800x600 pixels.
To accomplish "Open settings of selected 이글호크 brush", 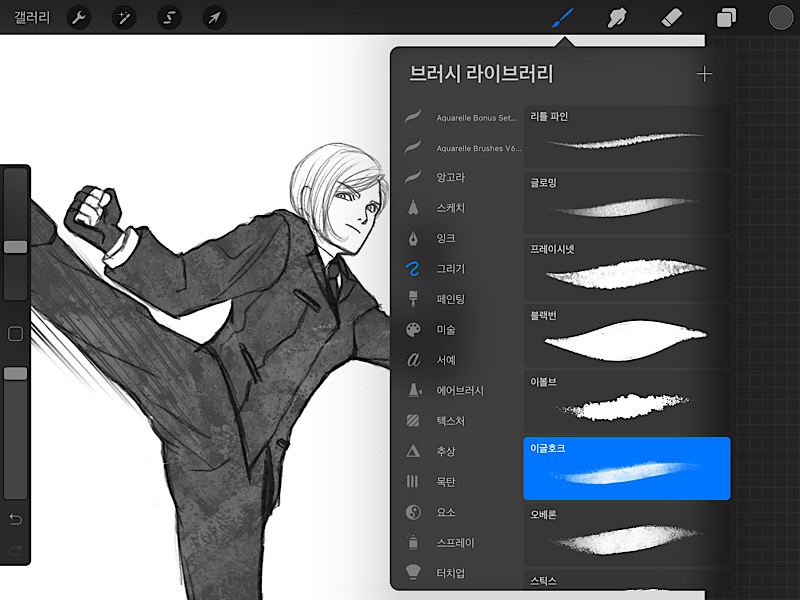I will [627, 468].
